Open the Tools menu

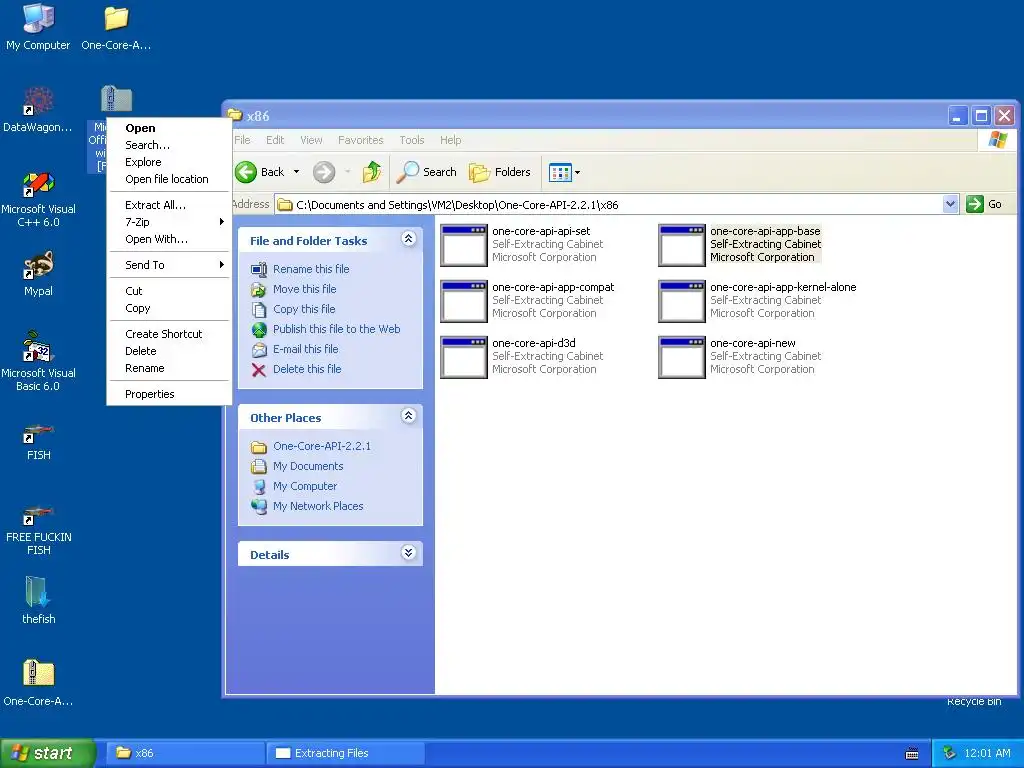[411, 140]
